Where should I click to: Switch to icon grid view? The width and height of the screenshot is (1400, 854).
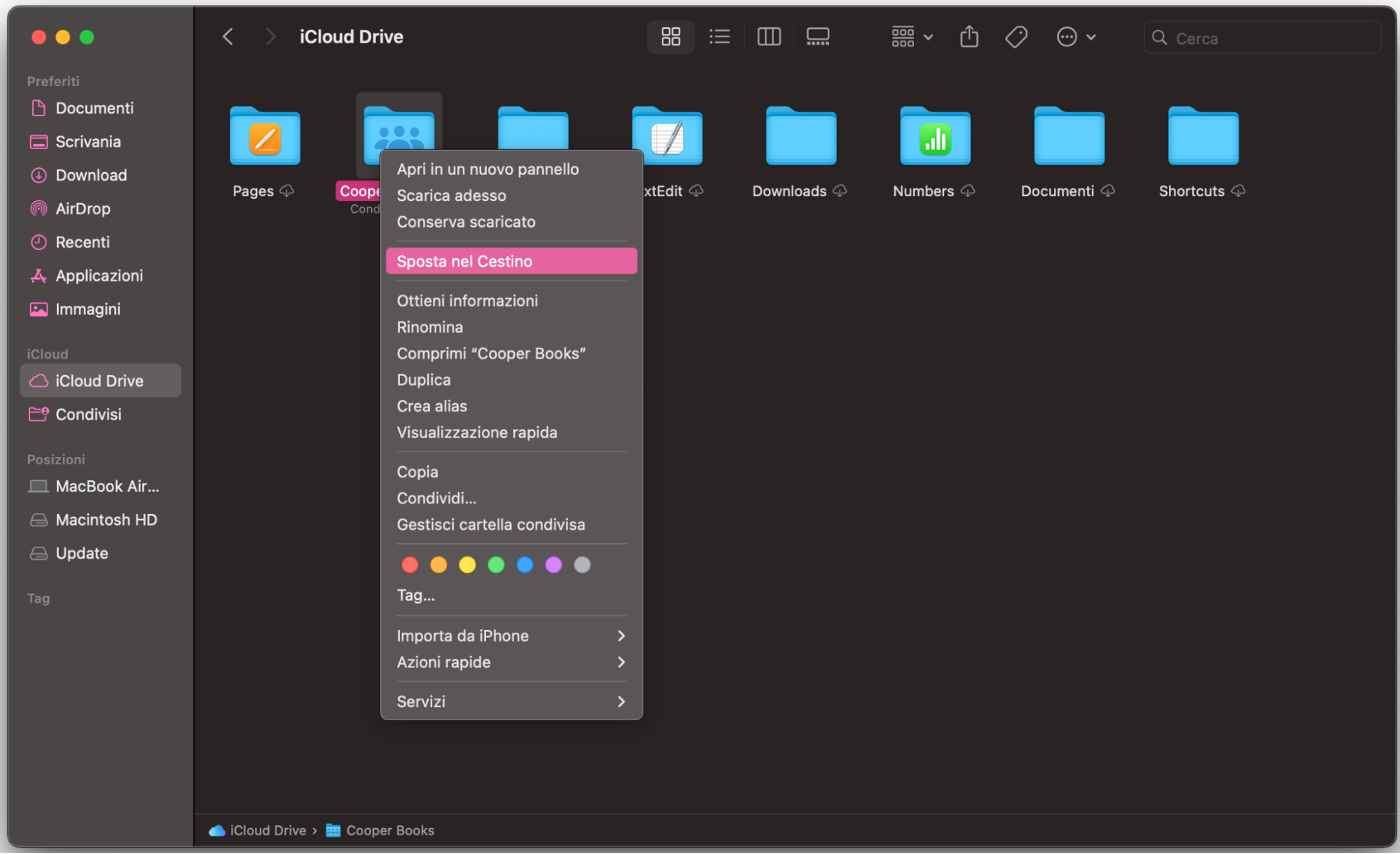point(670,36)
